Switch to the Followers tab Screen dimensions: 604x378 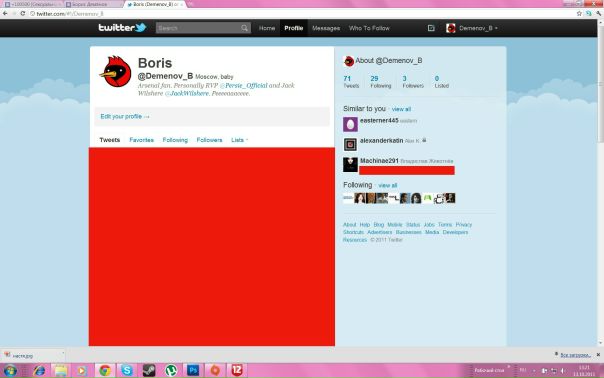(209, 140)
